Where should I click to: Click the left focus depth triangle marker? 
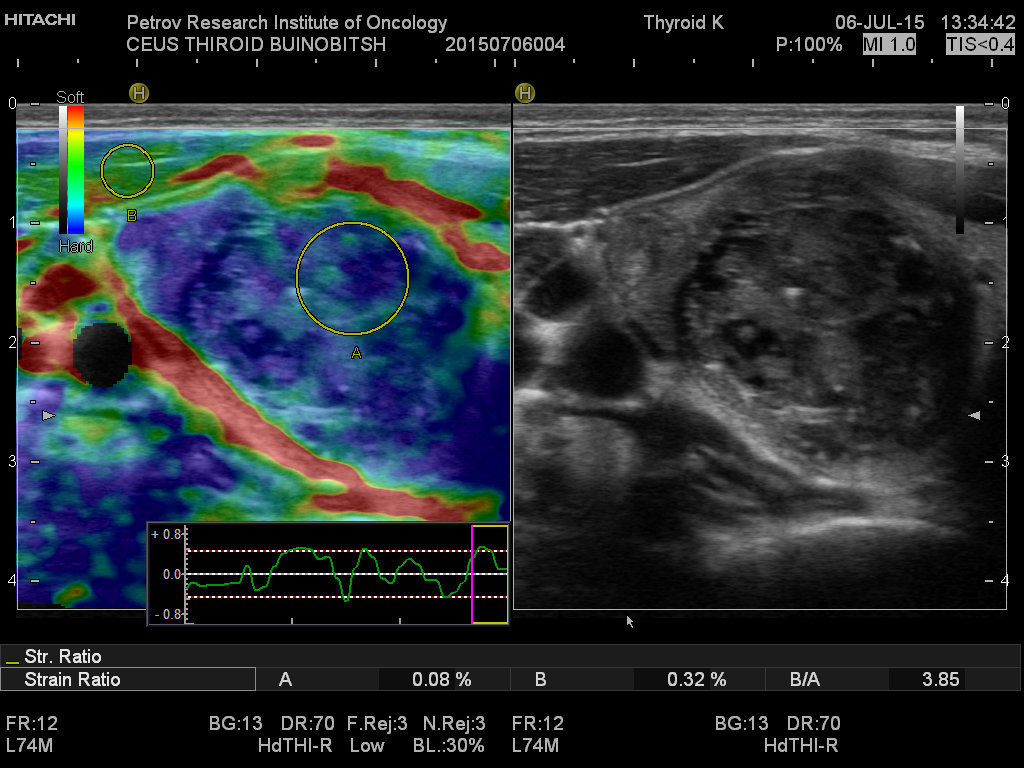coord(45,414)
